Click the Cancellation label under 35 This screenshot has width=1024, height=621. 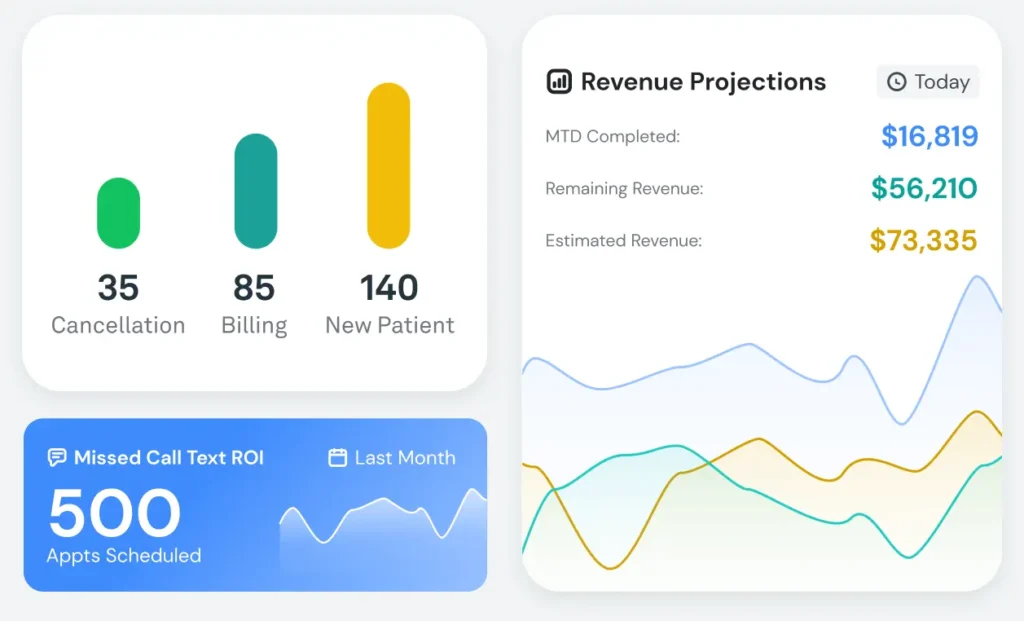(x=118, y=325)
